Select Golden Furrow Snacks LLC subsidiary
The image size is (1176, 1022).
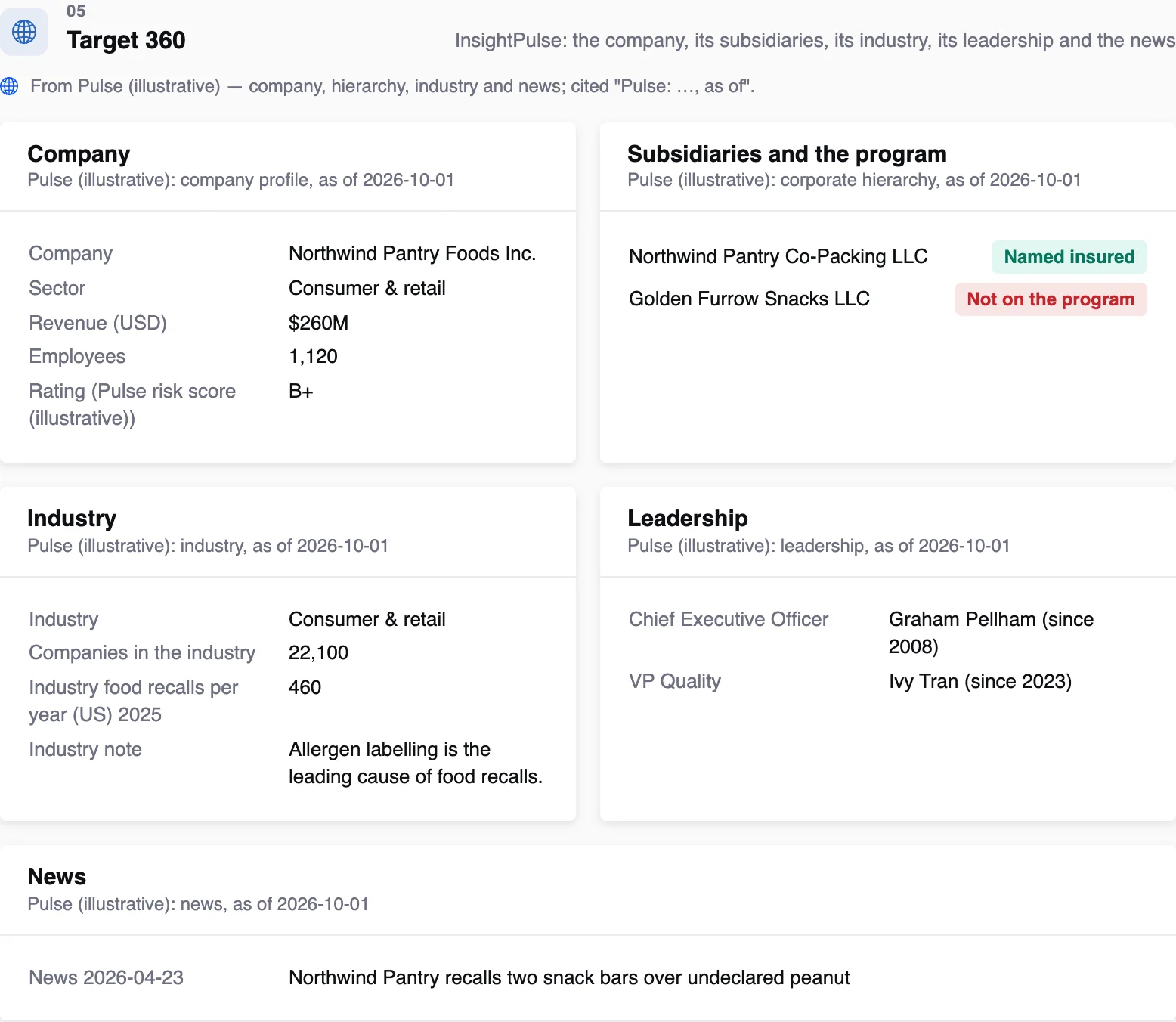[x=749, y=299]
